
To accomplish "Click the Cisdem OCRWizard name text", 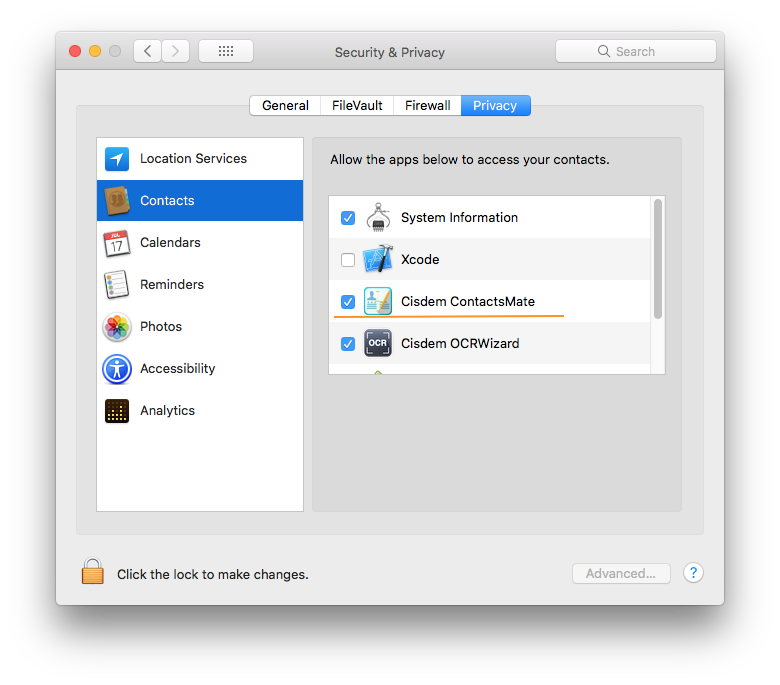I will pyautogui.click(x=460, y=344).
